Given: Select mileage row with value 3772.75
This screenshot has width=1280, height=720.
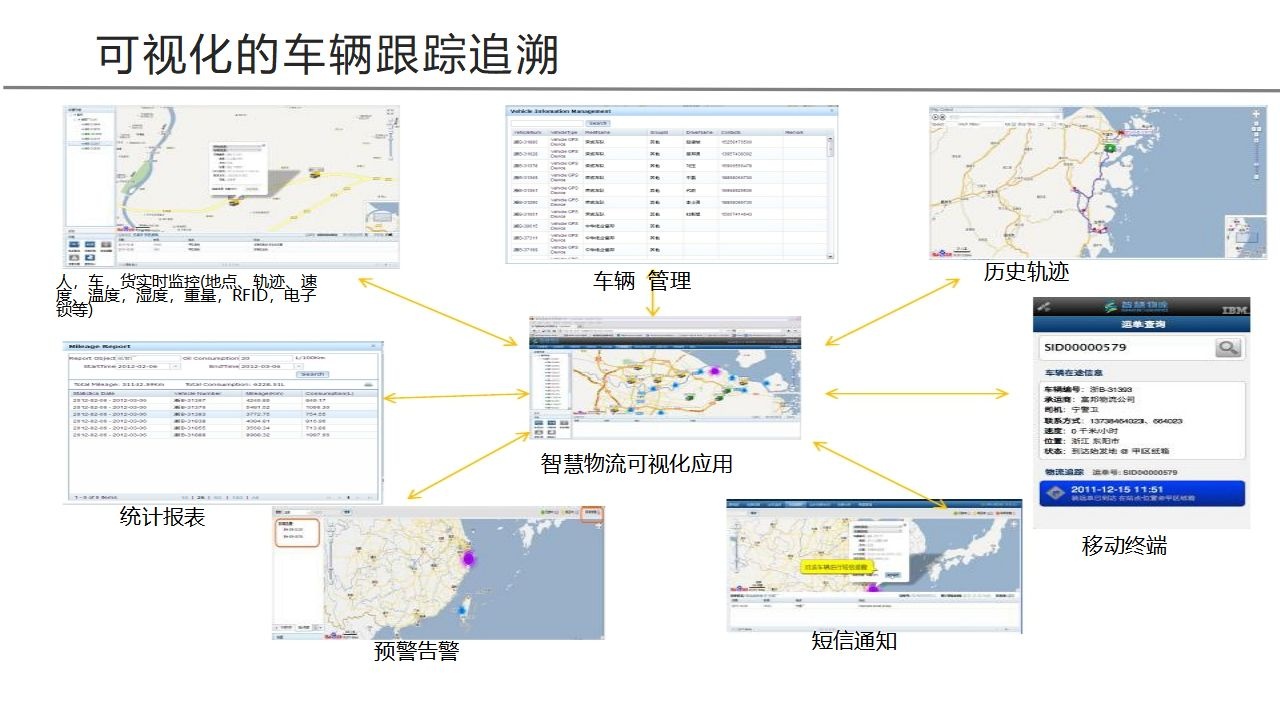Looking at the screenshot, I should point(223,415).
